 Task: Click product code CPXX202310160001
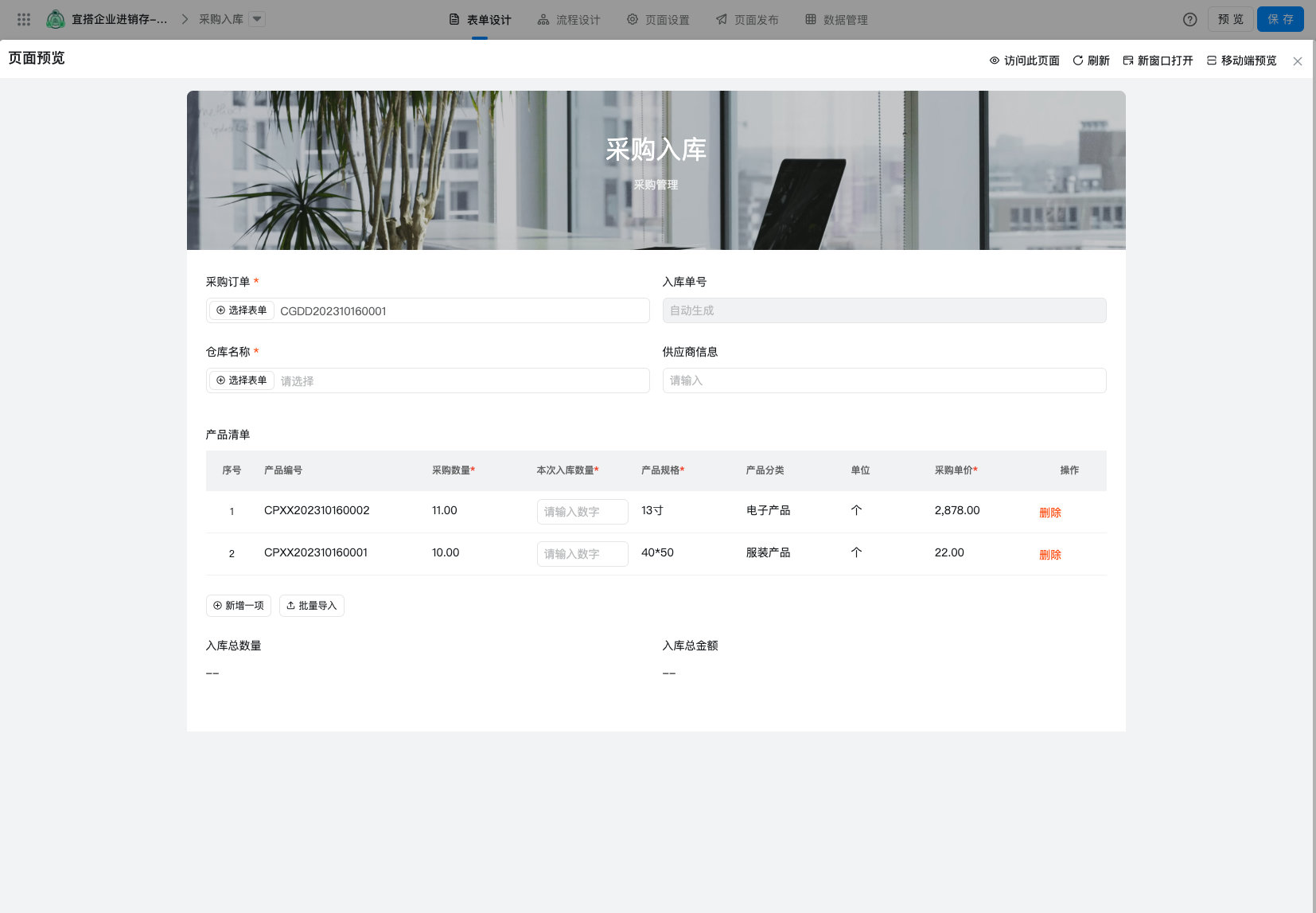(316, 552)
